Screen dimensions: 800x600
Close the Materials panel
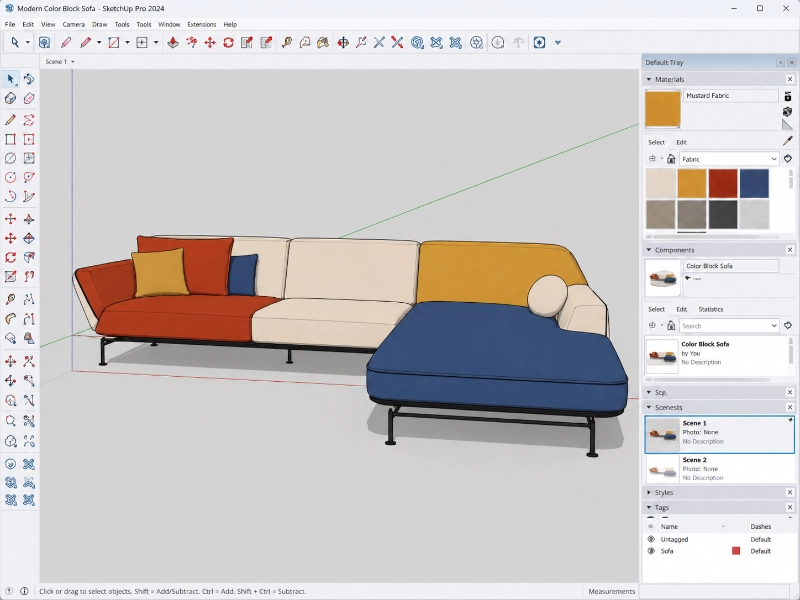click(790, 79)
